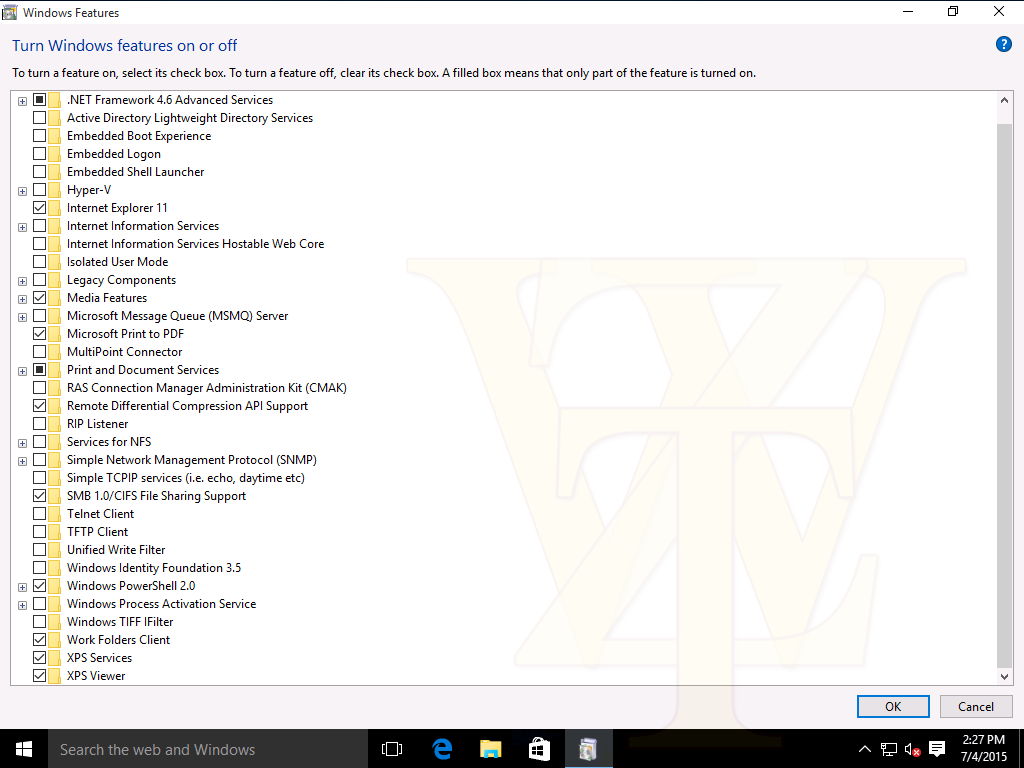
Task: Expand the Legacy Components node
Action: pyautogui.click(x=22, y=281)
